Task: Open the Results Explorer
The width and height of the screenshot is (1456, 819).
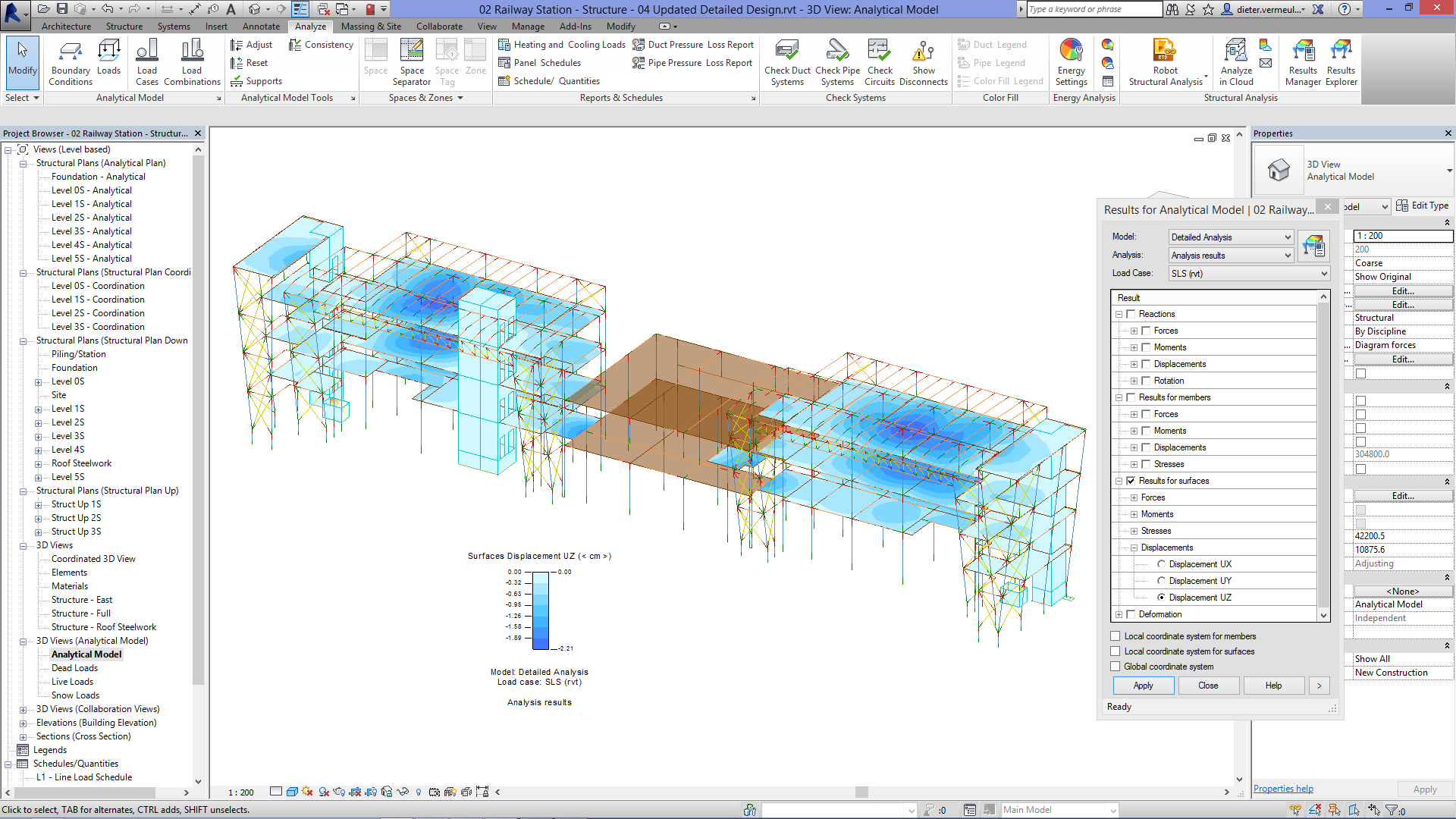Action: pos(1340,62)
